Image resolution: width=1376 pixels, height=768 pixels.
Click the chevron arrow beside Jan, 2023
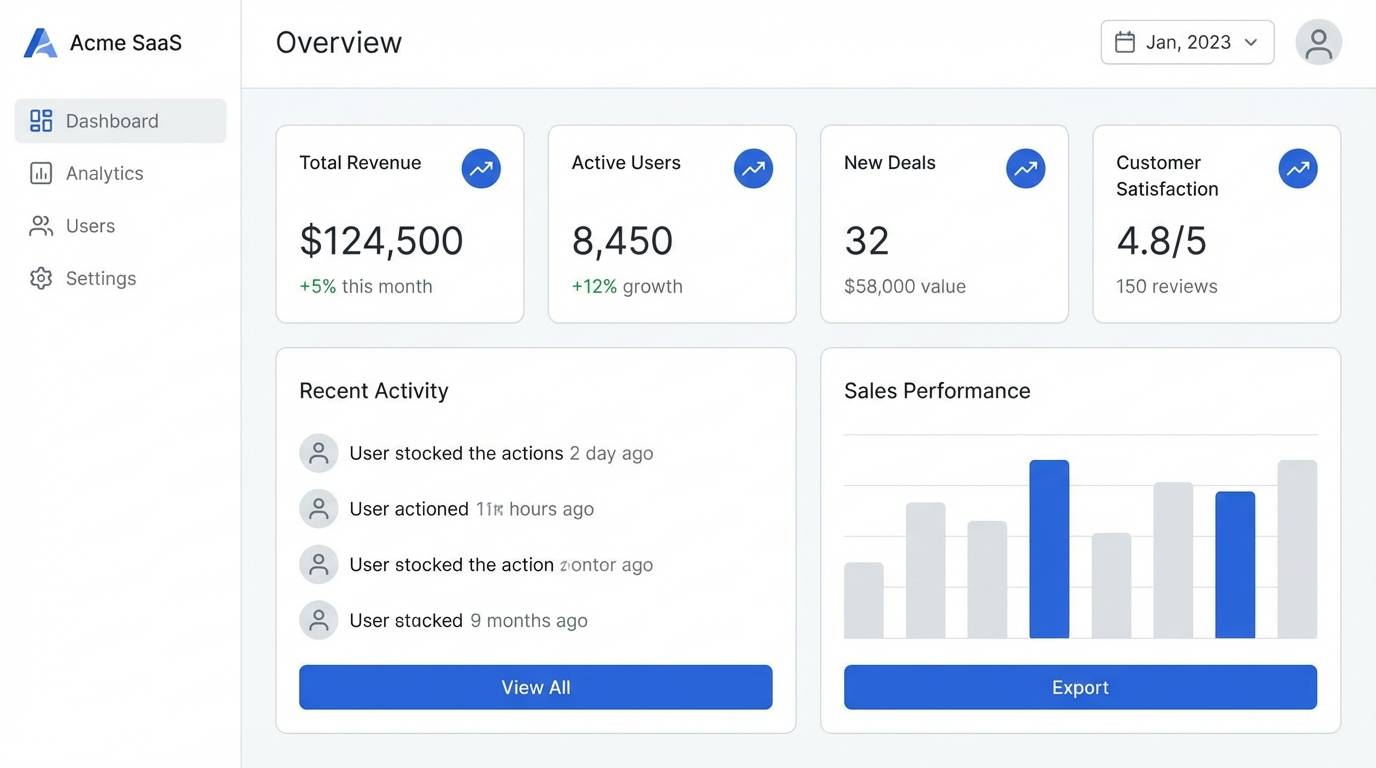(1250, 43)
